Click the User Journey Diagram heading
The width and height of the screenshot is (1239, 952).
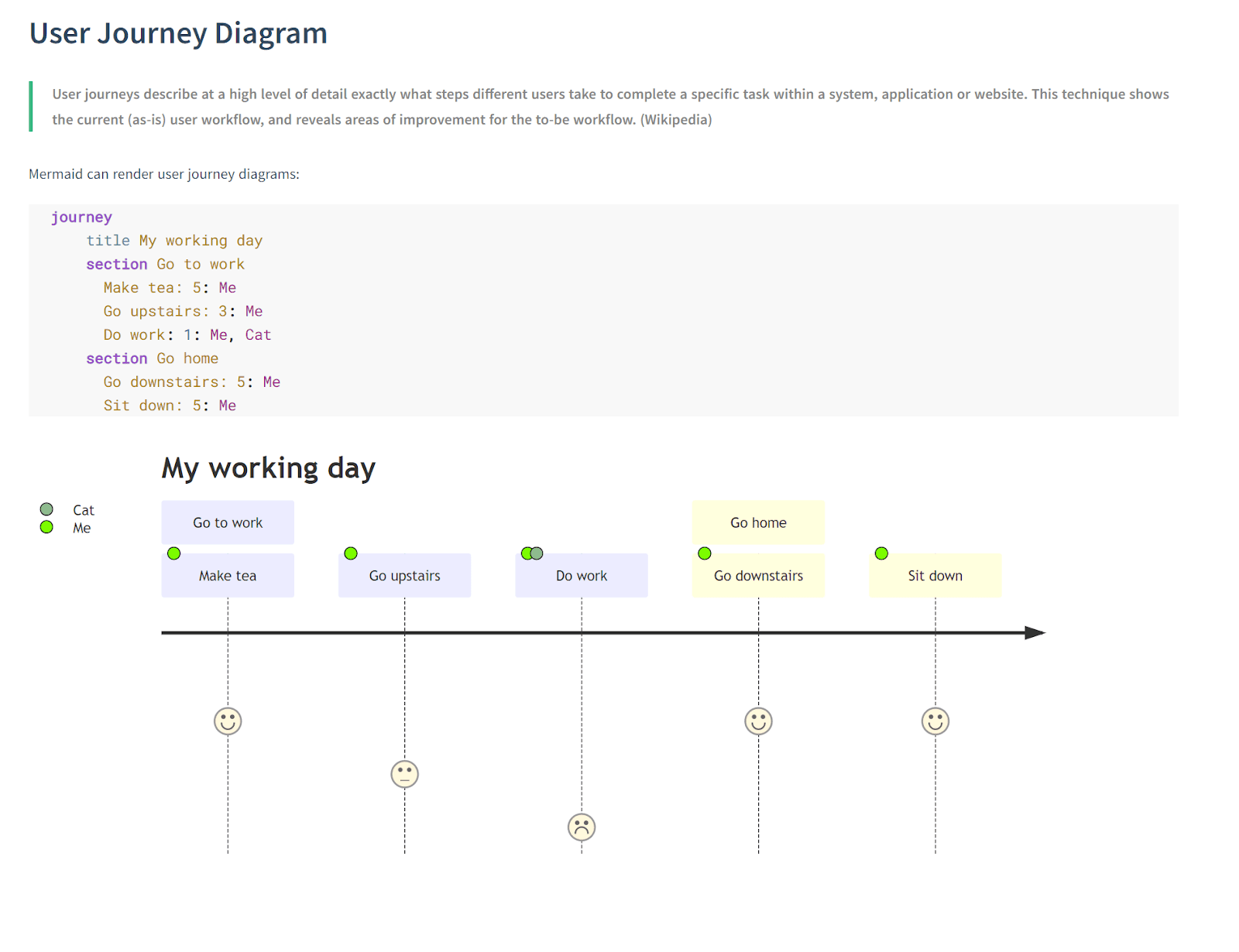177,33
